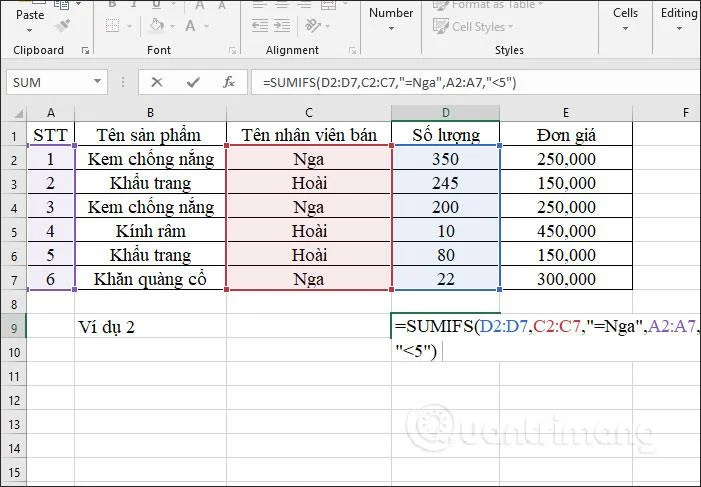Open the Number group dropdown
Screen dimensions: 701x487
tap(391, 29)
